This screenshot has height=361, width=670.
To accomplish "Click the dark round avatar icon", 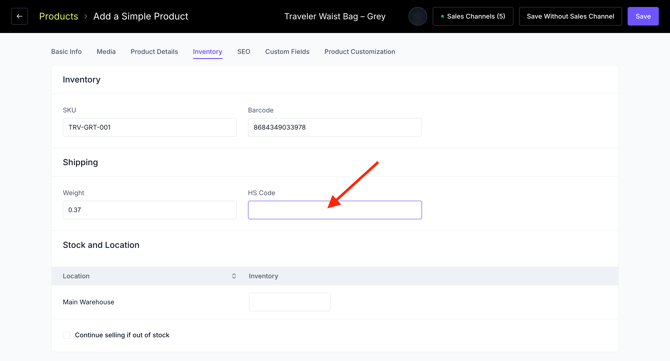I will point(417,16).
